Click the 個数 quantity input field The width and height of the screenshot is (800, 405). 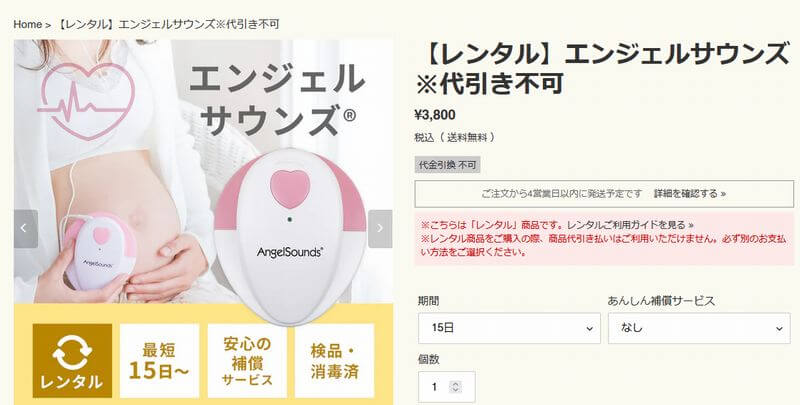point(446,387)
